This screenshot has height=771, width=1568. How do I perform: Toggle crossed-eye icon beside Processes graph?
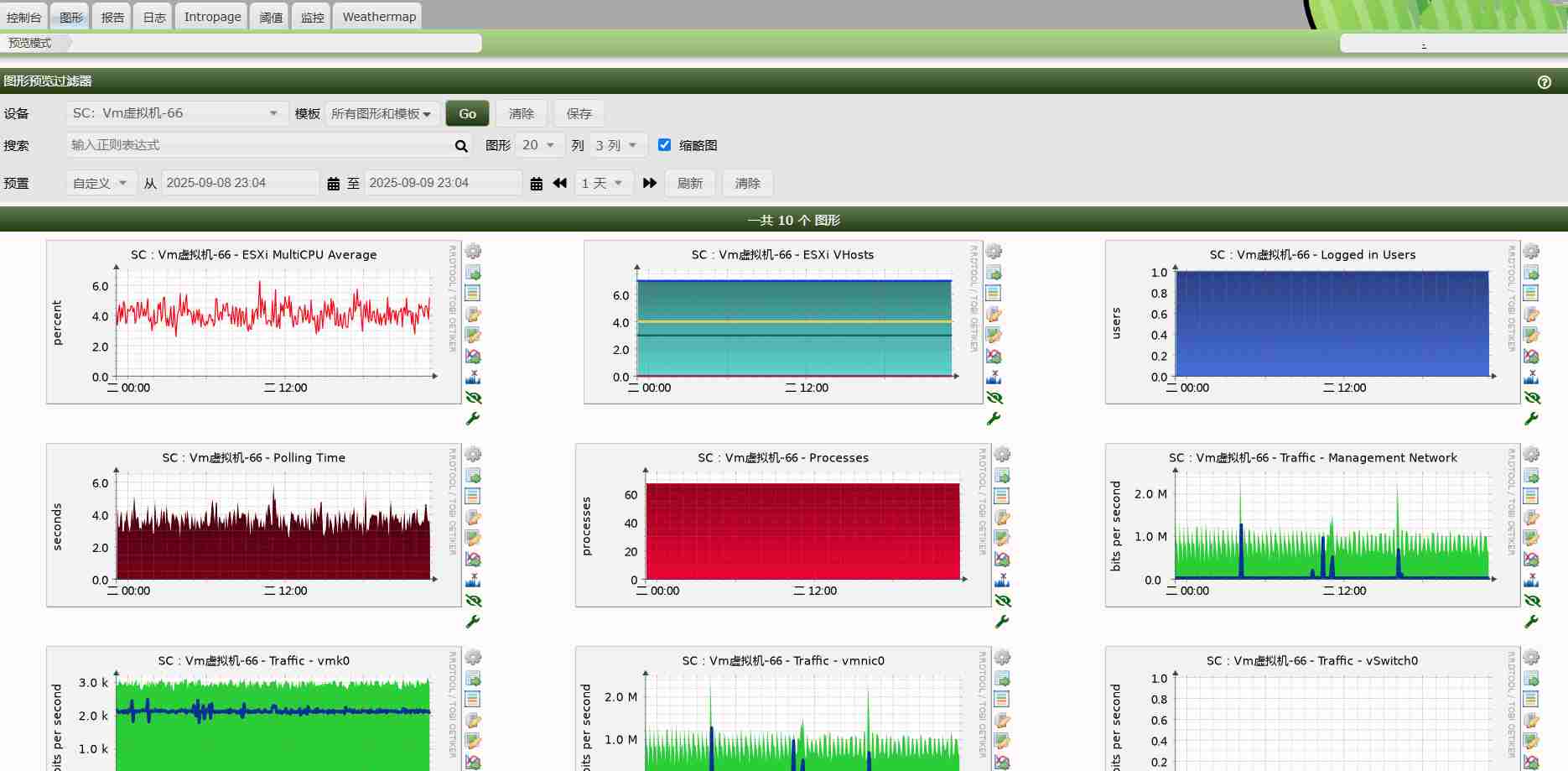click(1003, 601)
